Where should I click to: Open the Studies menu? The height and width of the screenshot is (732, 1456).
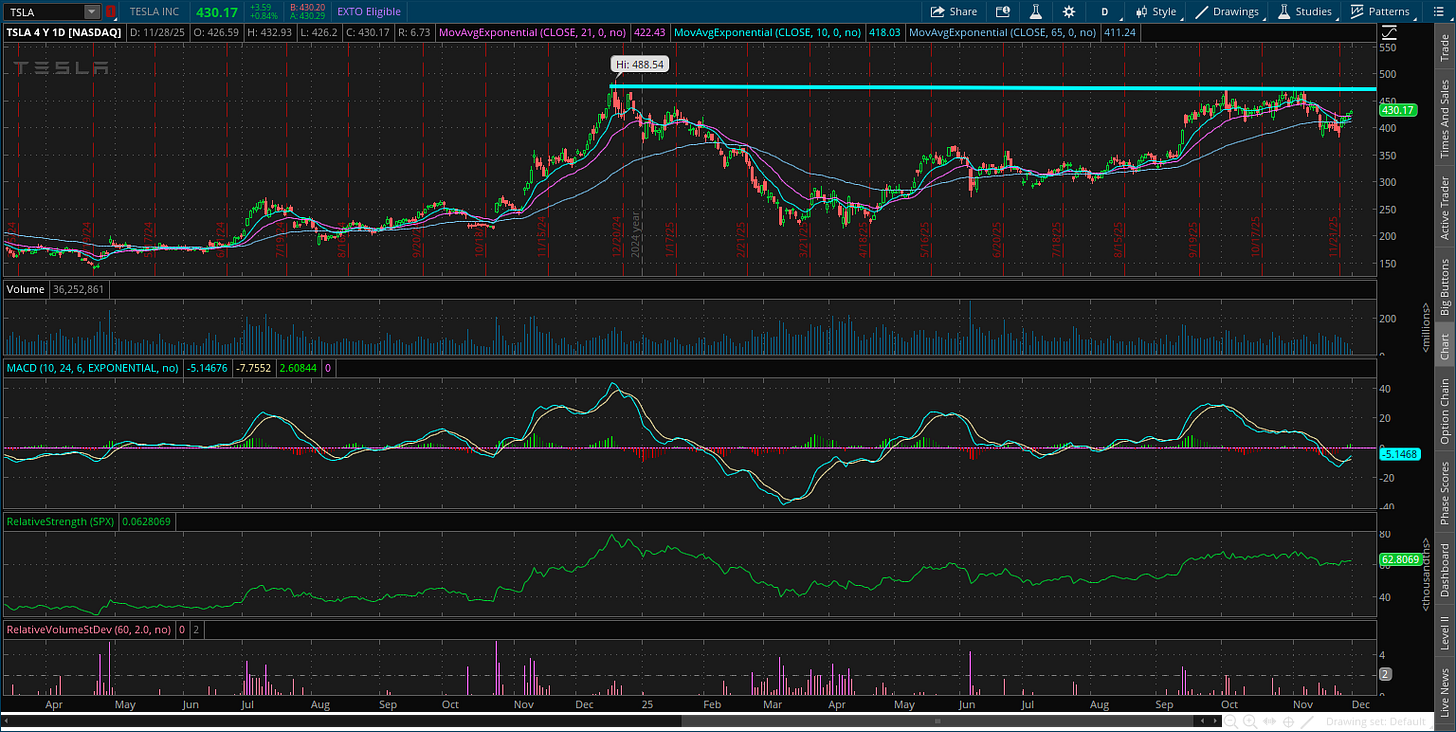pos(1305,12)
